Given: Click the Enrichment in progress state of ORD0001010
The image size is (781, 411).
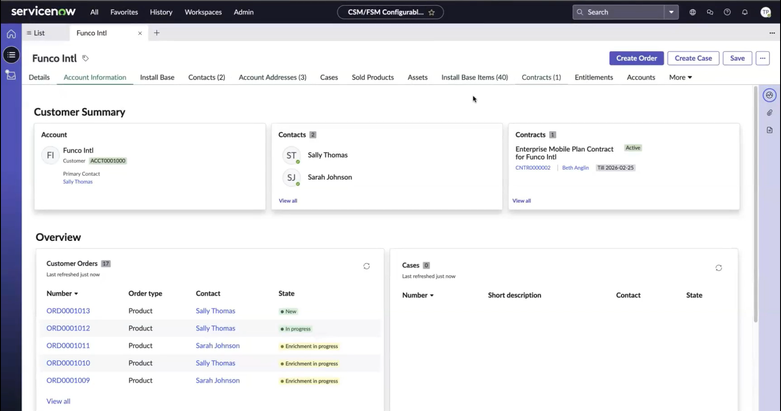Looking at the screenshot, I should pyautogui.click(x=309, y=364).
